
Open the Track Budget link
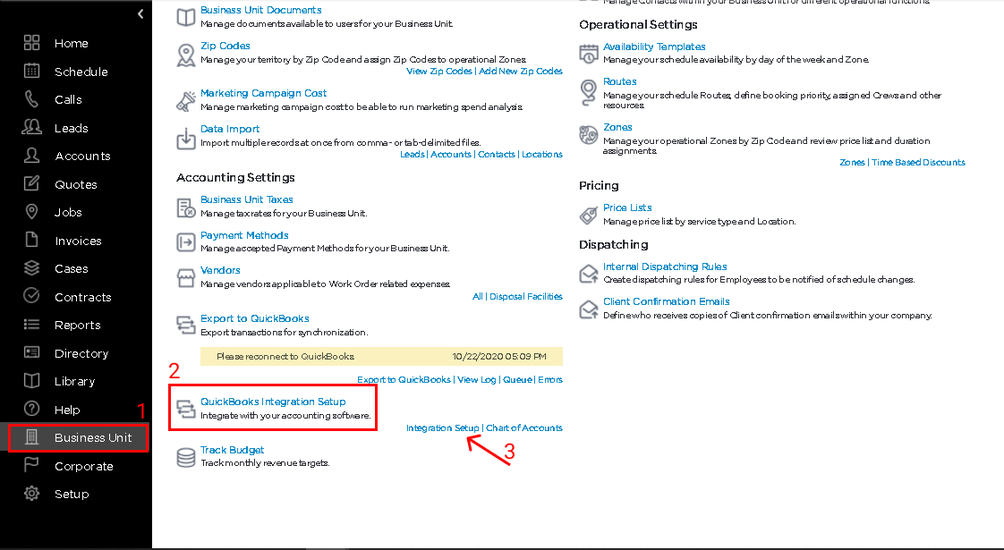(232, 450)
